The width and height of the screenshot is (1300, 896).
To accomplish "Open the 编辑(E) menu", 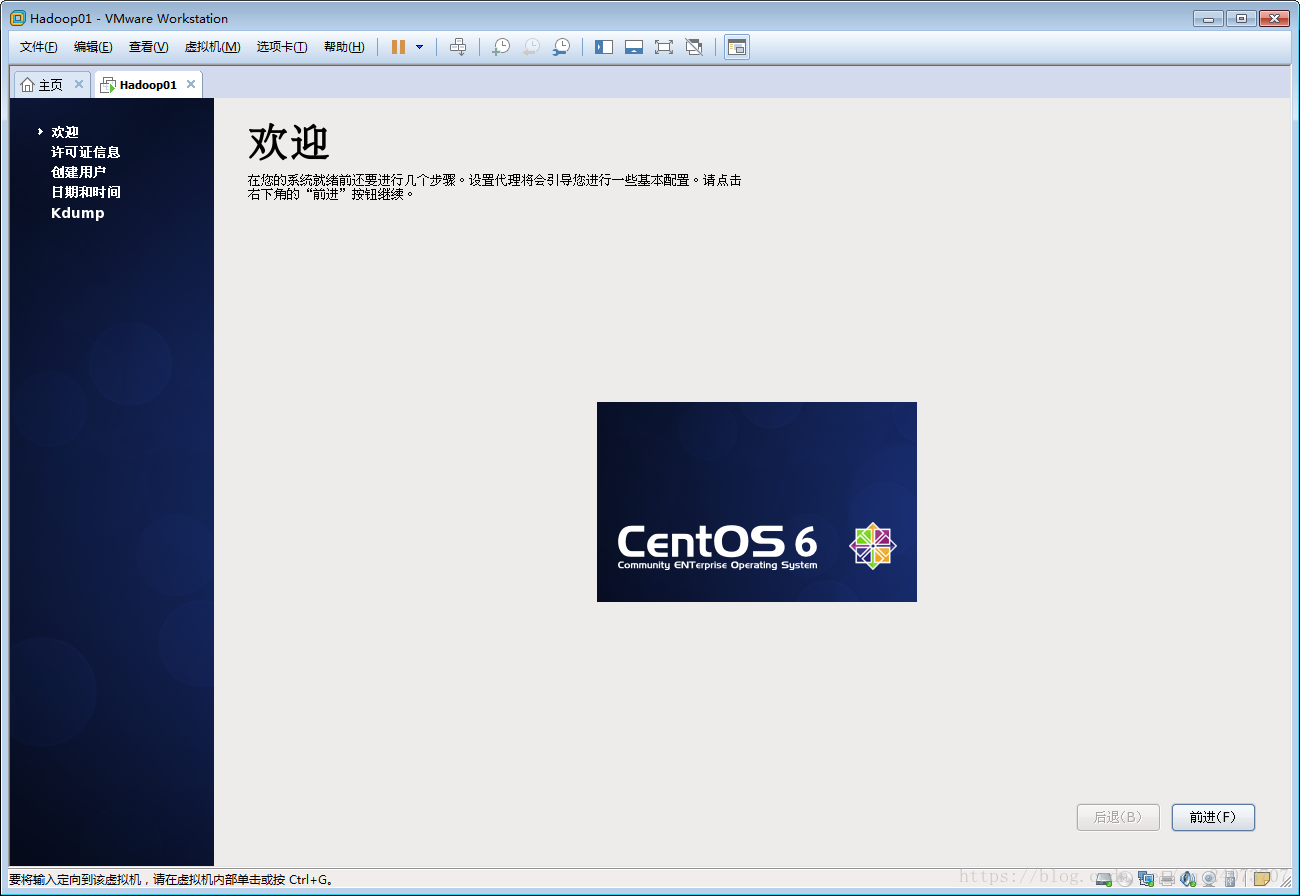I will (93, 47).
